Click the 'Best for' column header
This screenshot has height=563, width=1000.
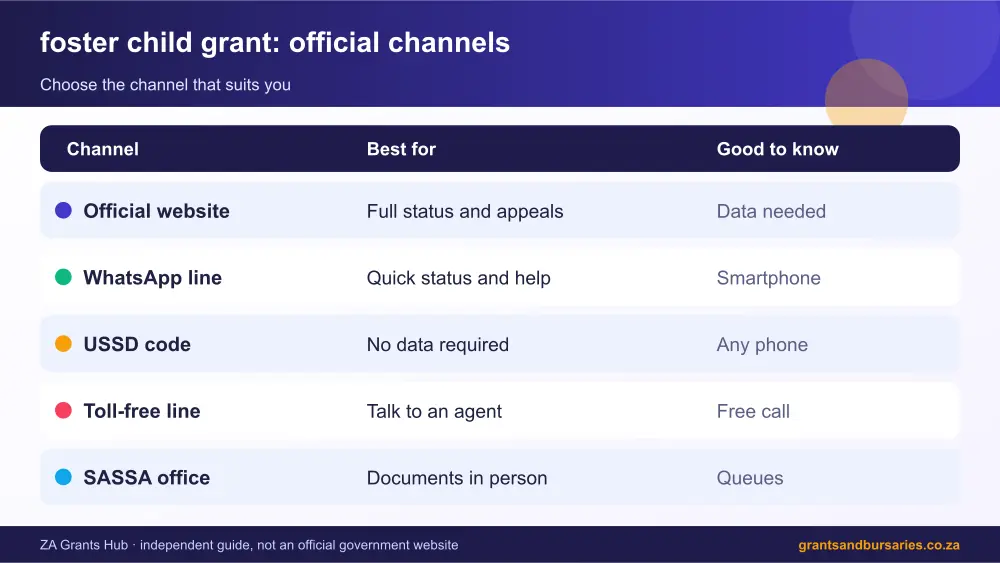click(x=401, y=149)
